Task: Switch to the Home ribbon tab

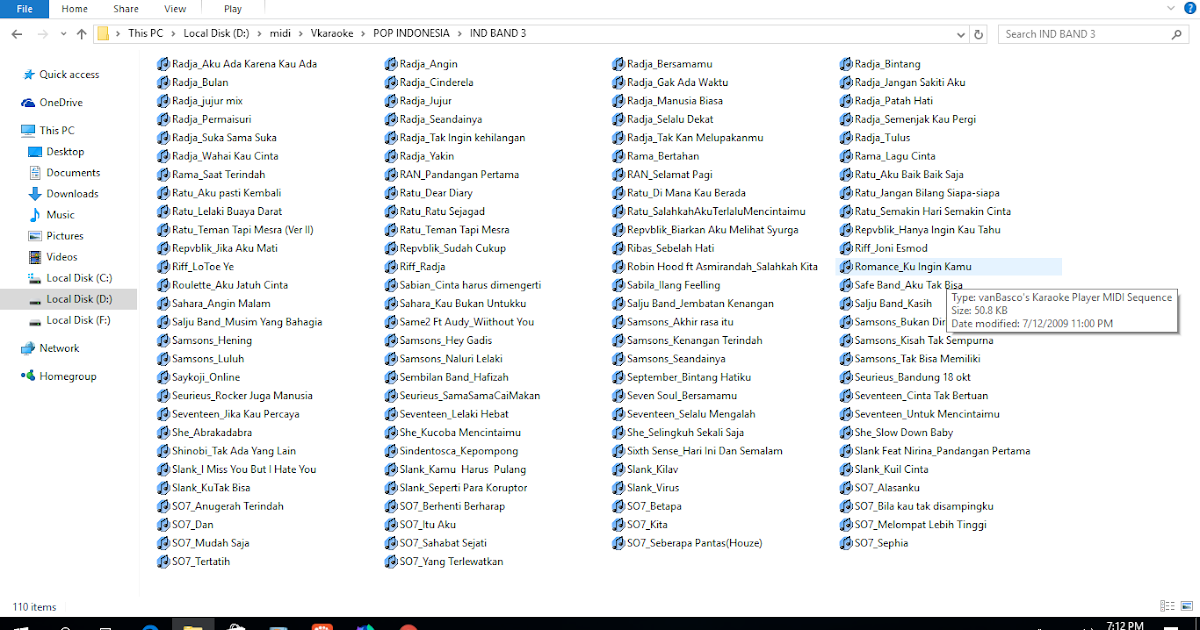Action: pyautogui.click(x=74, y=8)
